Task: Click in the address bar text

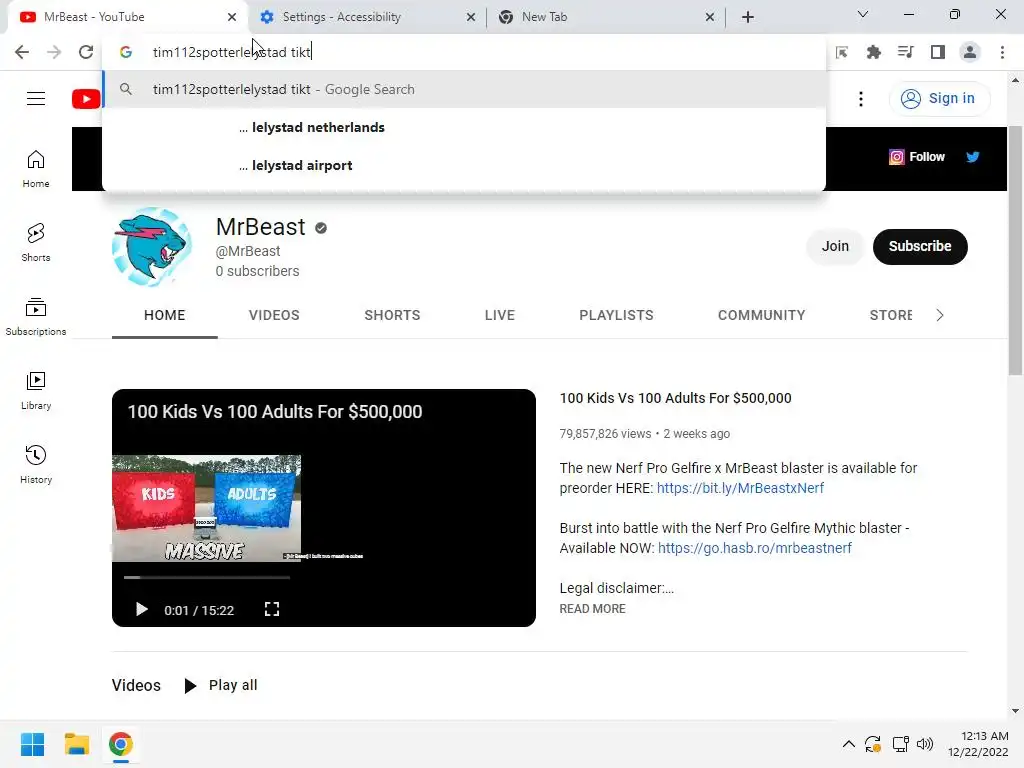Action: (232, 52)
